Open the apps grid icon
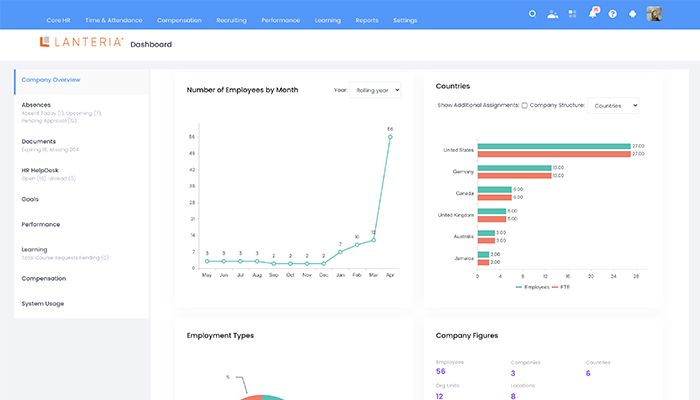 572,14
